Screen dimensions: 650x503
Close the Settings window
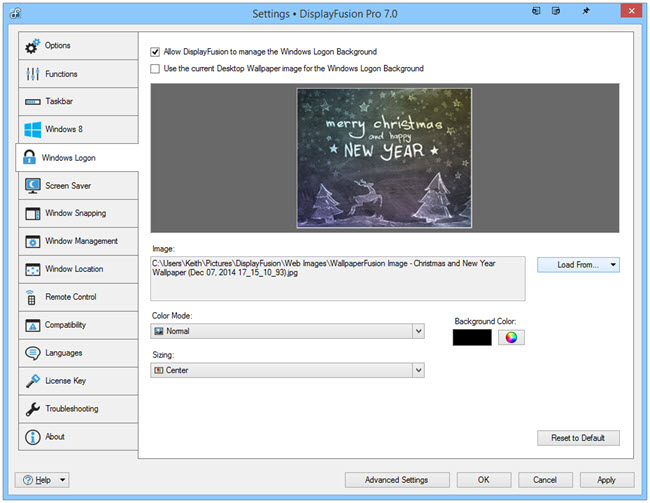(x=631, y=10)
